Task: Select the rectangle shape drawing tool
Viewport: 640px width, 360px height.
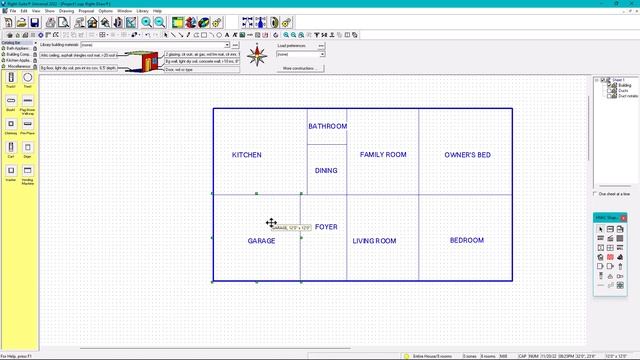Action: [x=204, y=35]
